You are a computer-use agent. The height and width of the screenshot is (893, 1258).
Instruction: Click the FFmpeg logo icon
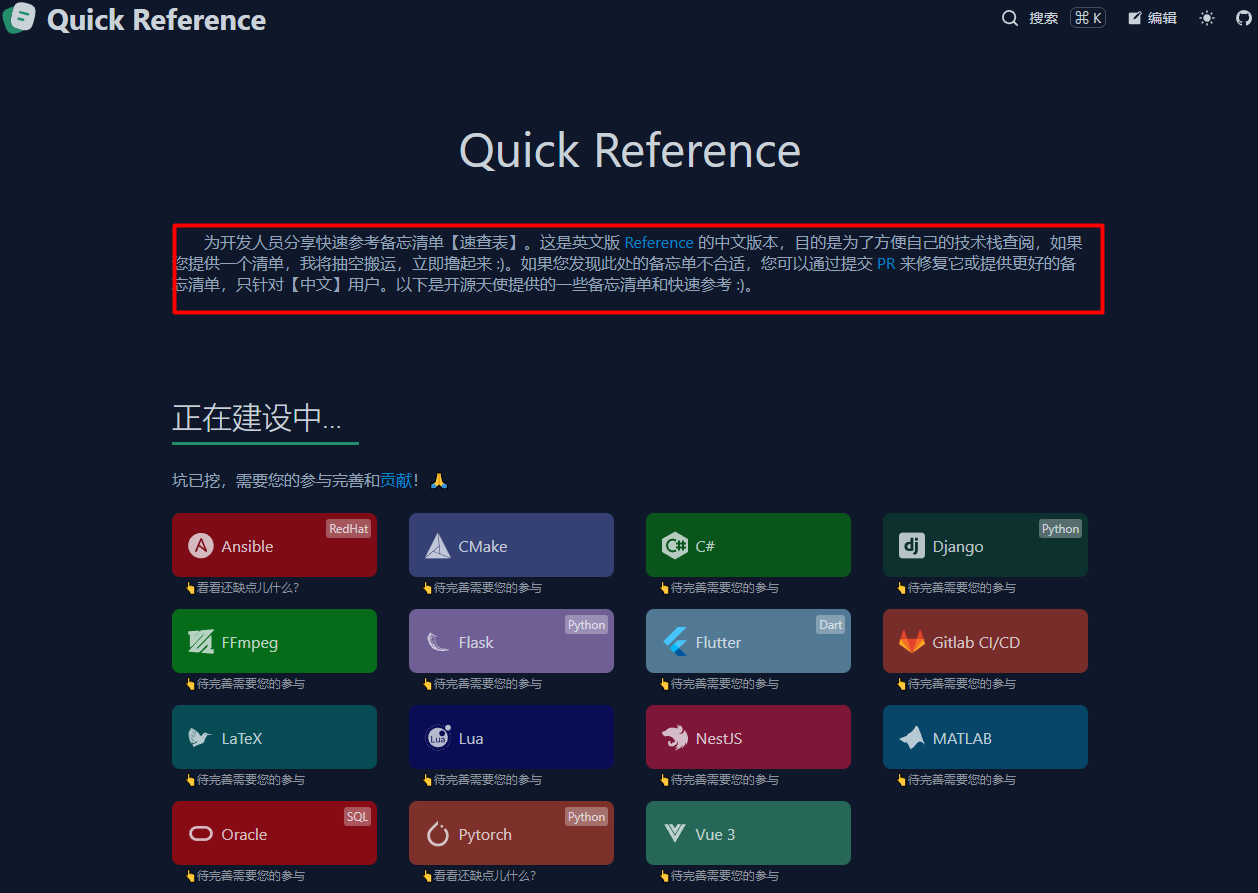coord(201,642)
